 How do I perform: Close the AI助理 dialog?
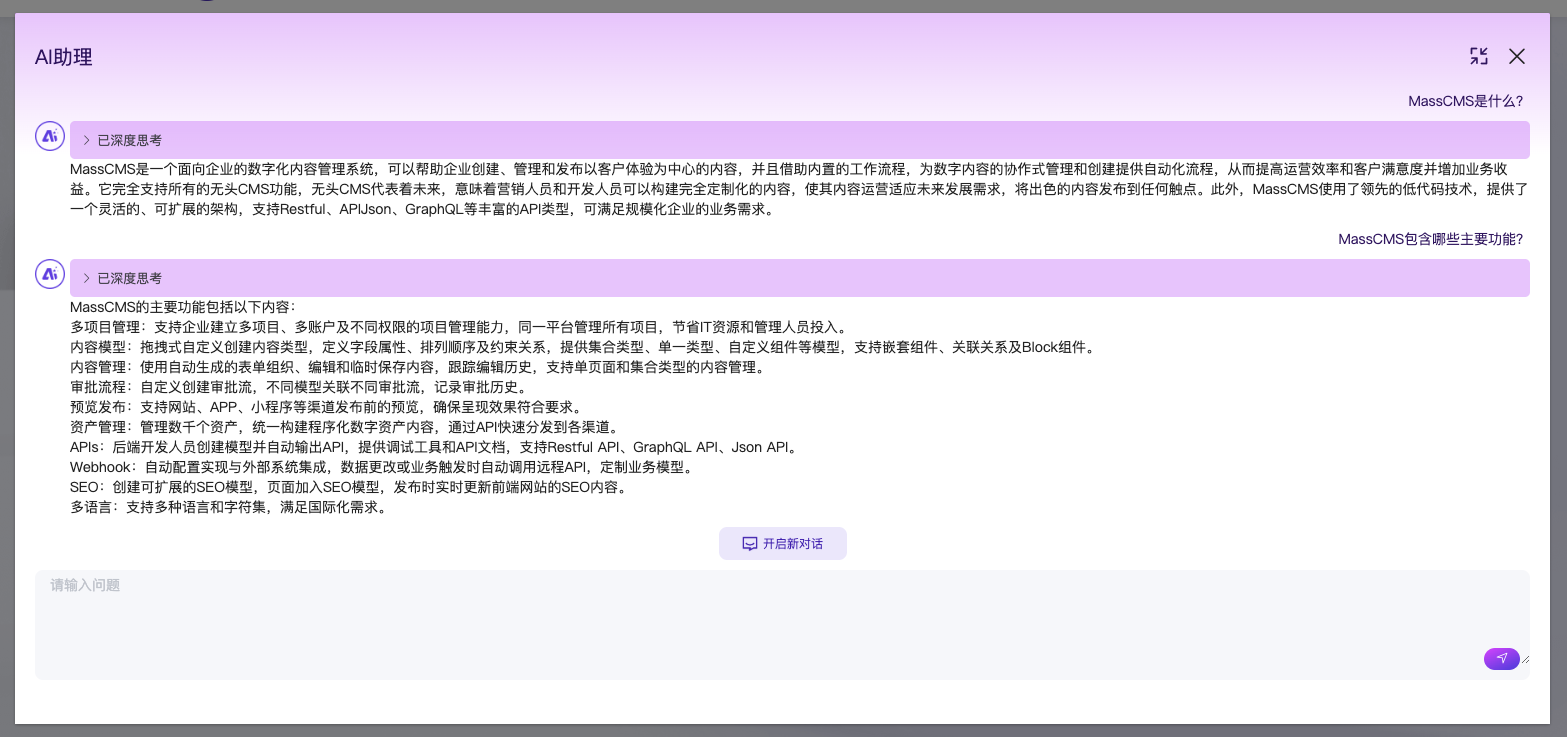(1517, 56)
